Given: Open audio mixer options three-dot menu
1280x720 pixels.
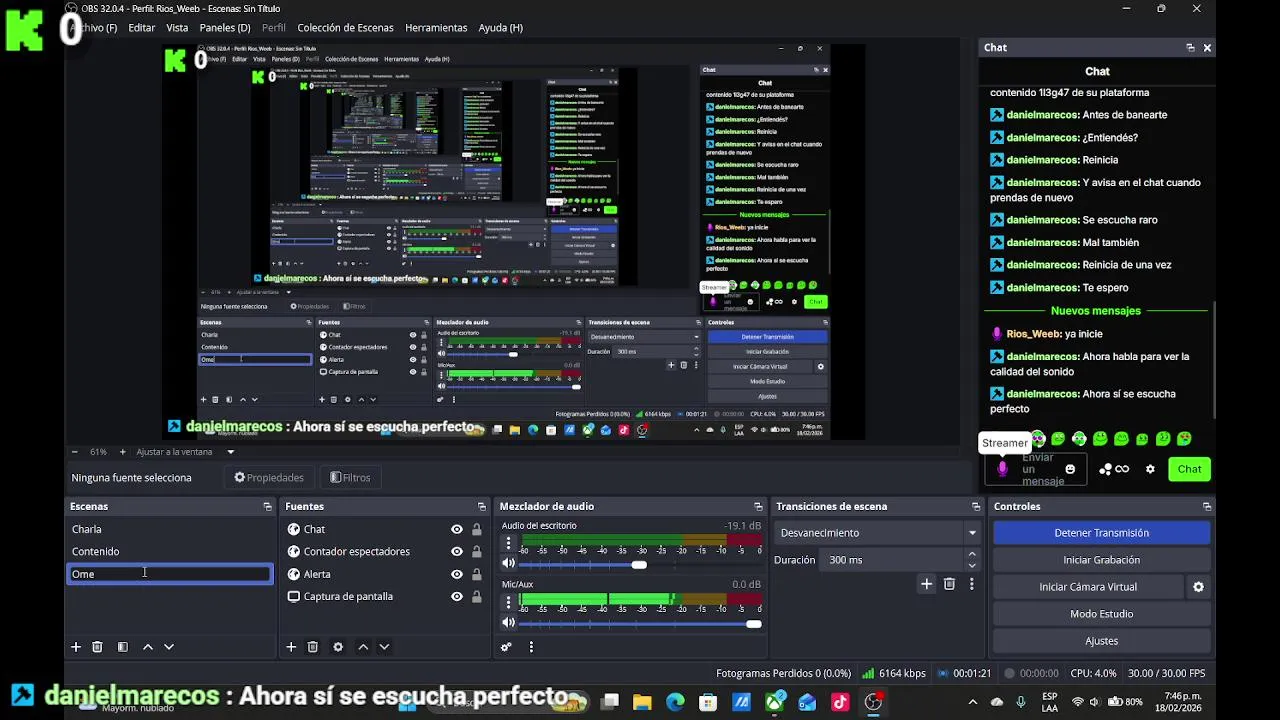Looking at the screenshot, I should tap(531, 647).
